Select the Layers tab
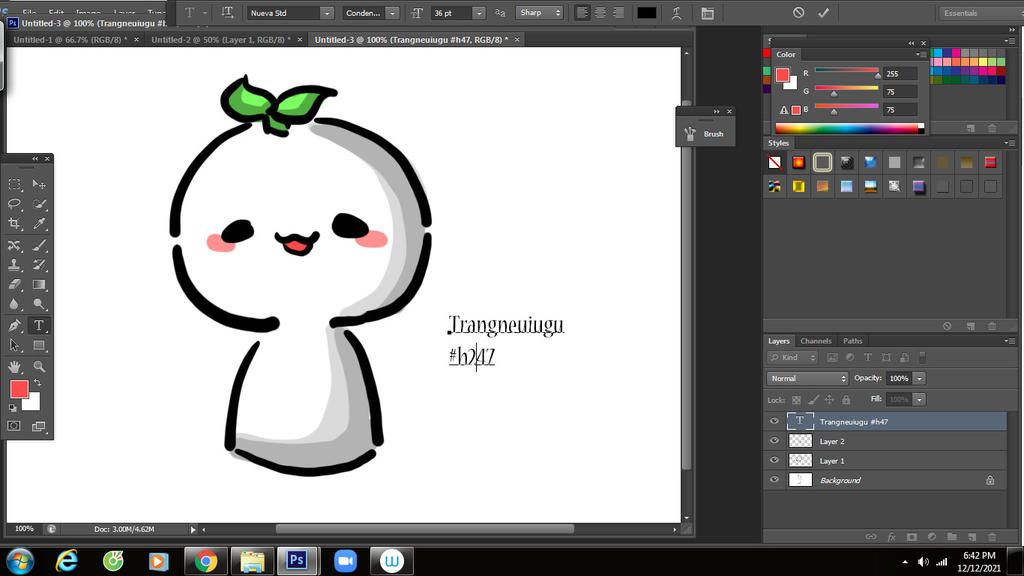Image resolution: width=1024 pixels, height=576 pixels. [x=778, y=341]
